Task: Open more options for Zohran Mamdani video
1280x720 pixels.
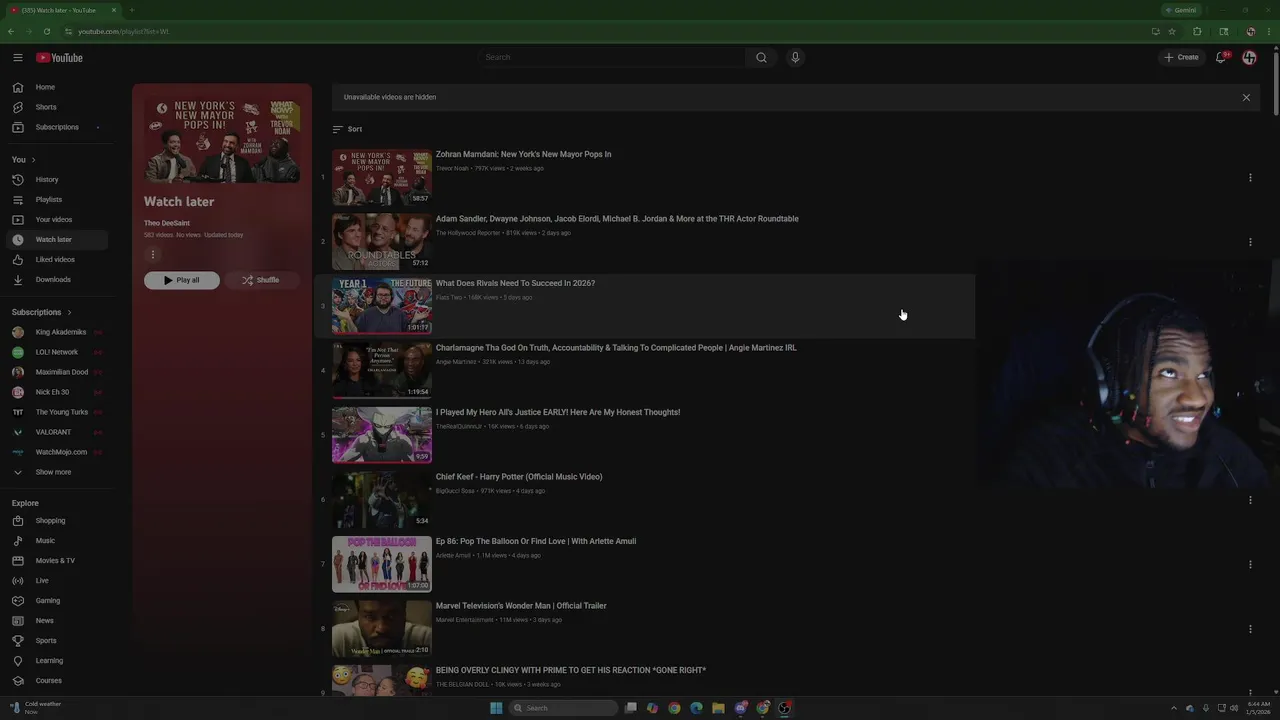Action: pos(1250,178)
